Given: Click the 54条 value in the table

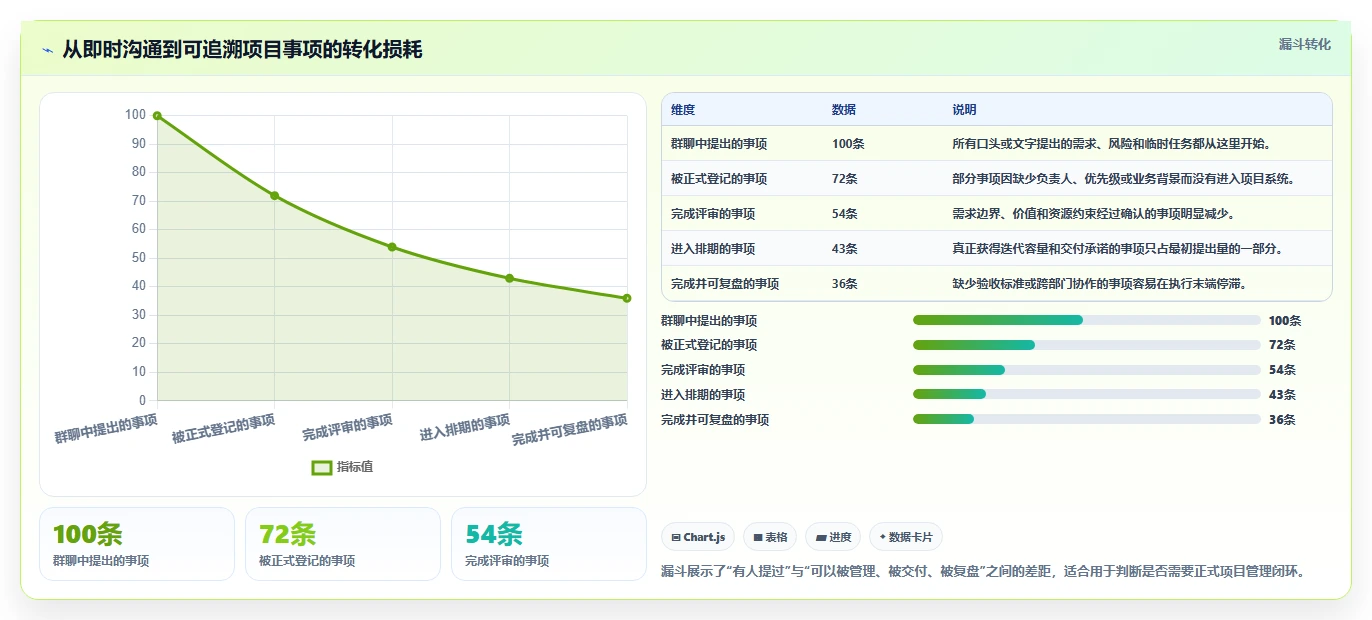Looking at the screenshot, I should pos(845,214).
